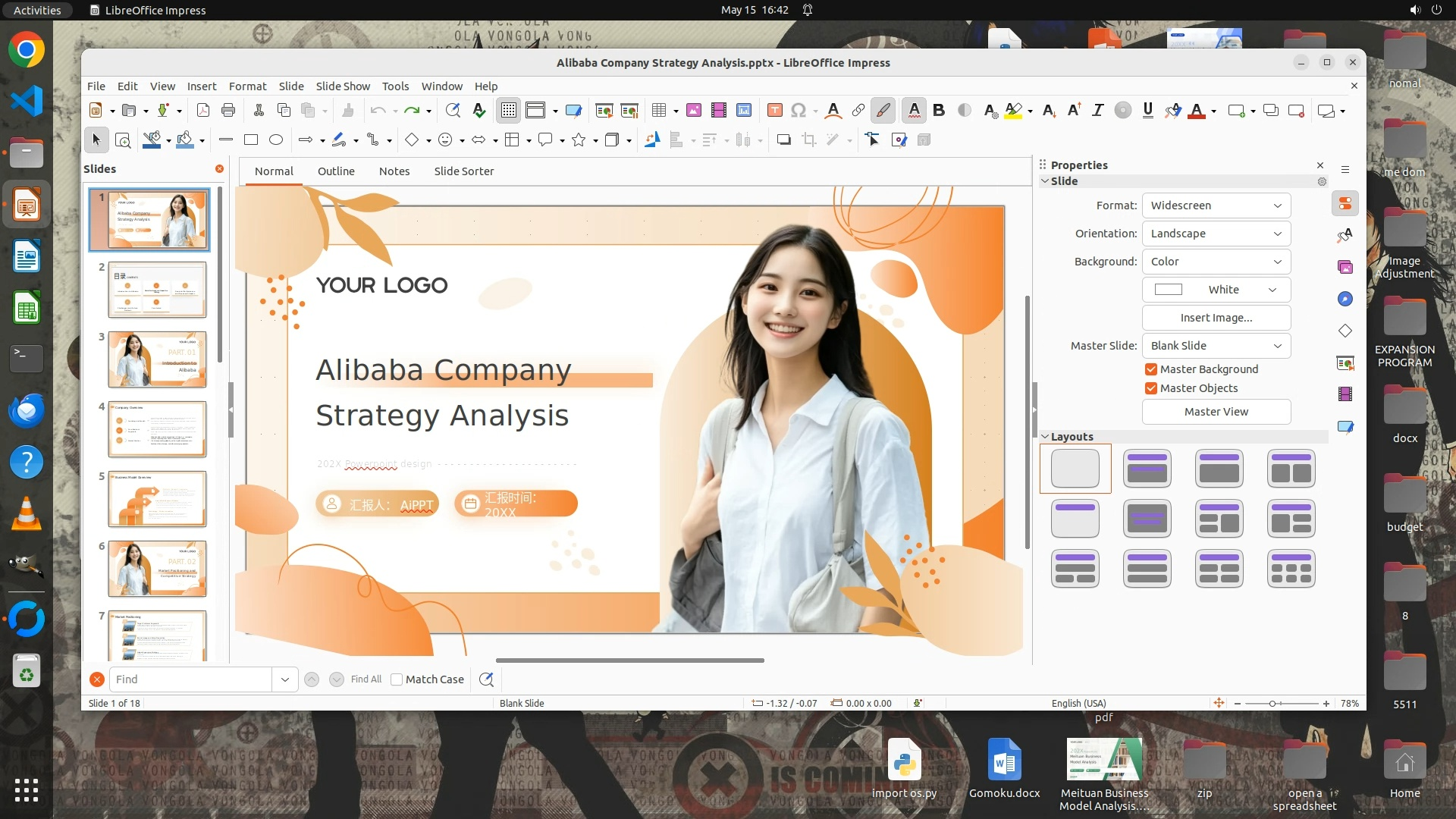The image size is (1456, 819).
Task: Toggle the Display Grid icon
Action: (x=508, y=111)
